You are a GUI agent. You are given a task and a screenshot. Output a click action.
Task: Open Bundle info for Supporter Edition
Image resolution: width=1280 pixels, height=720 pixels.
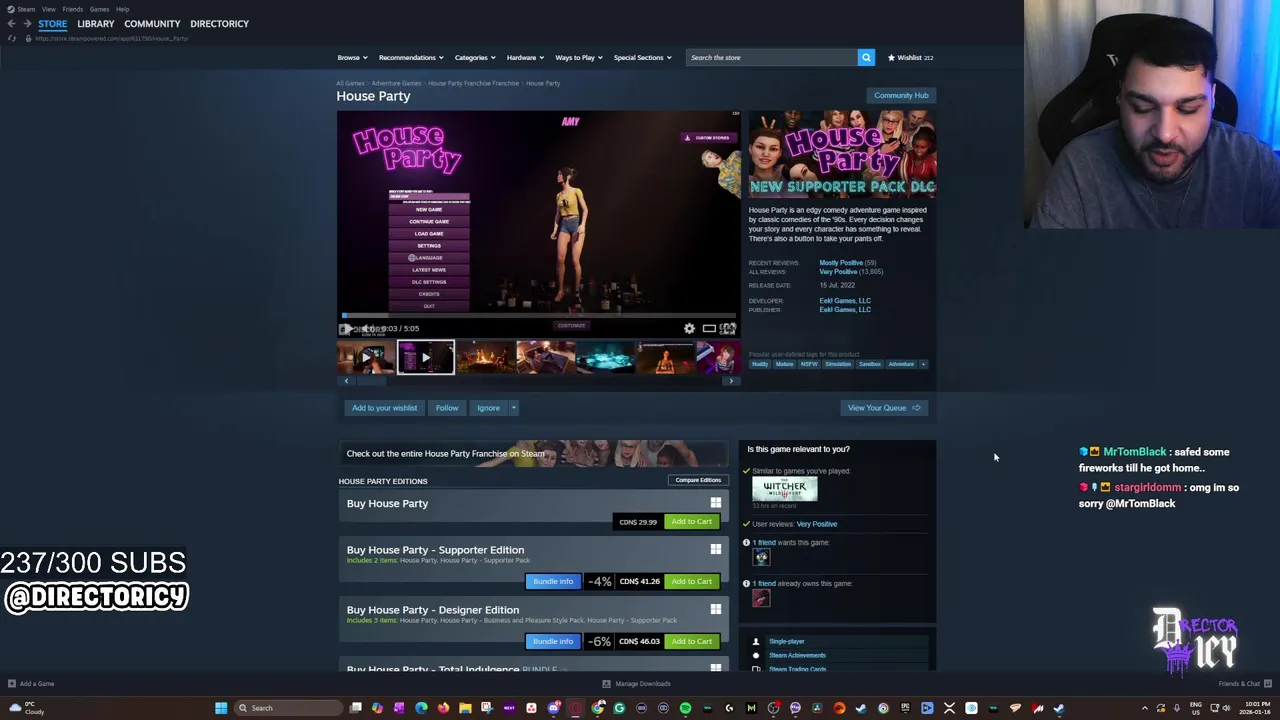click(553, 581)
